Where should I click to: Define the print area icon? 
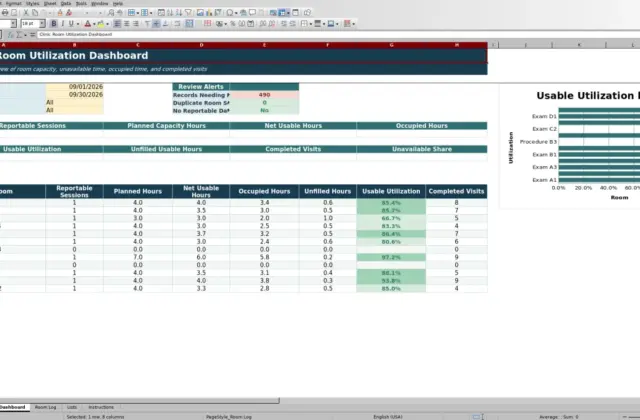(x=273, y=13)
